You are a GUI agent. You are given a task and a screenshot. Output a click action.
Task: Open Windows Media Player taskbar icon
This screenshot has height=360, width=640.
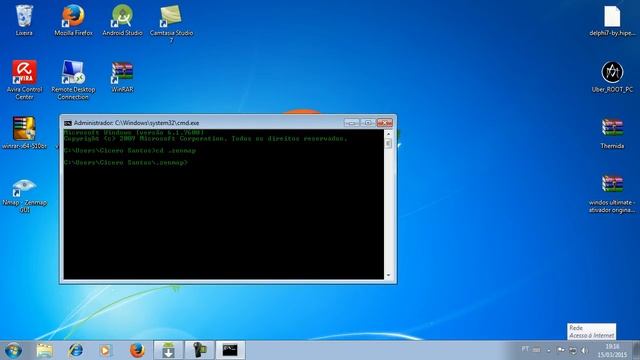point(106,350)
